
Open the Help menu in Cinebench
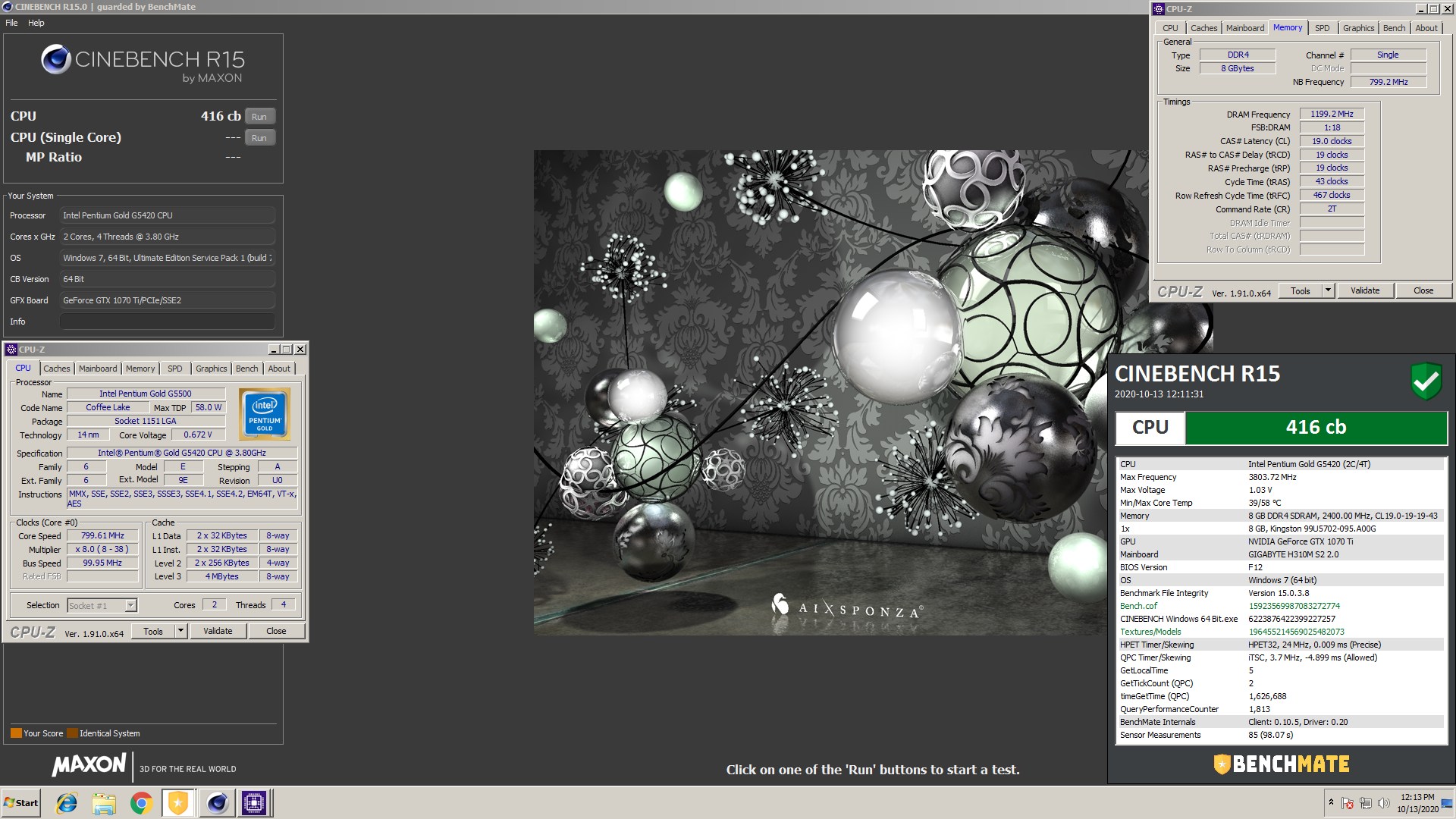(x=36, y=23)
